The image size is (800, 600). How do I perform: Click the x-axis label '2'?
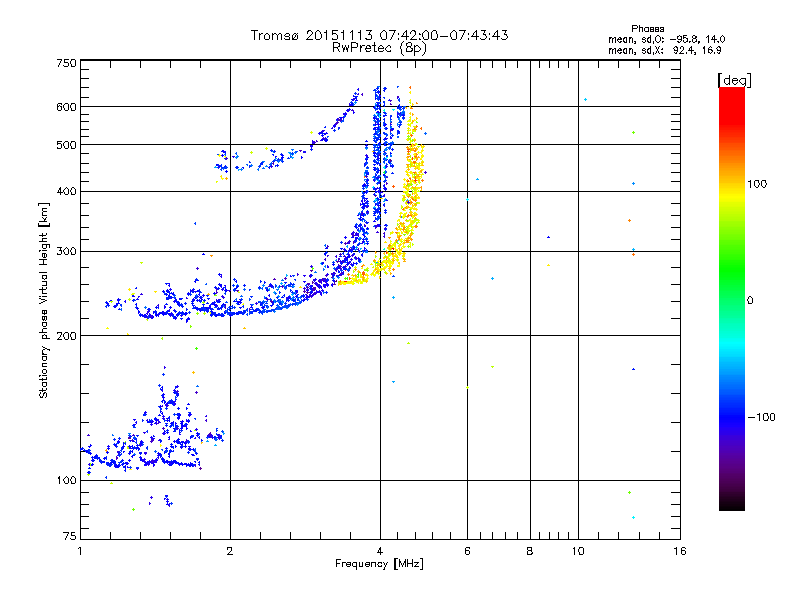pyautogui.click(x=230, y=551)
